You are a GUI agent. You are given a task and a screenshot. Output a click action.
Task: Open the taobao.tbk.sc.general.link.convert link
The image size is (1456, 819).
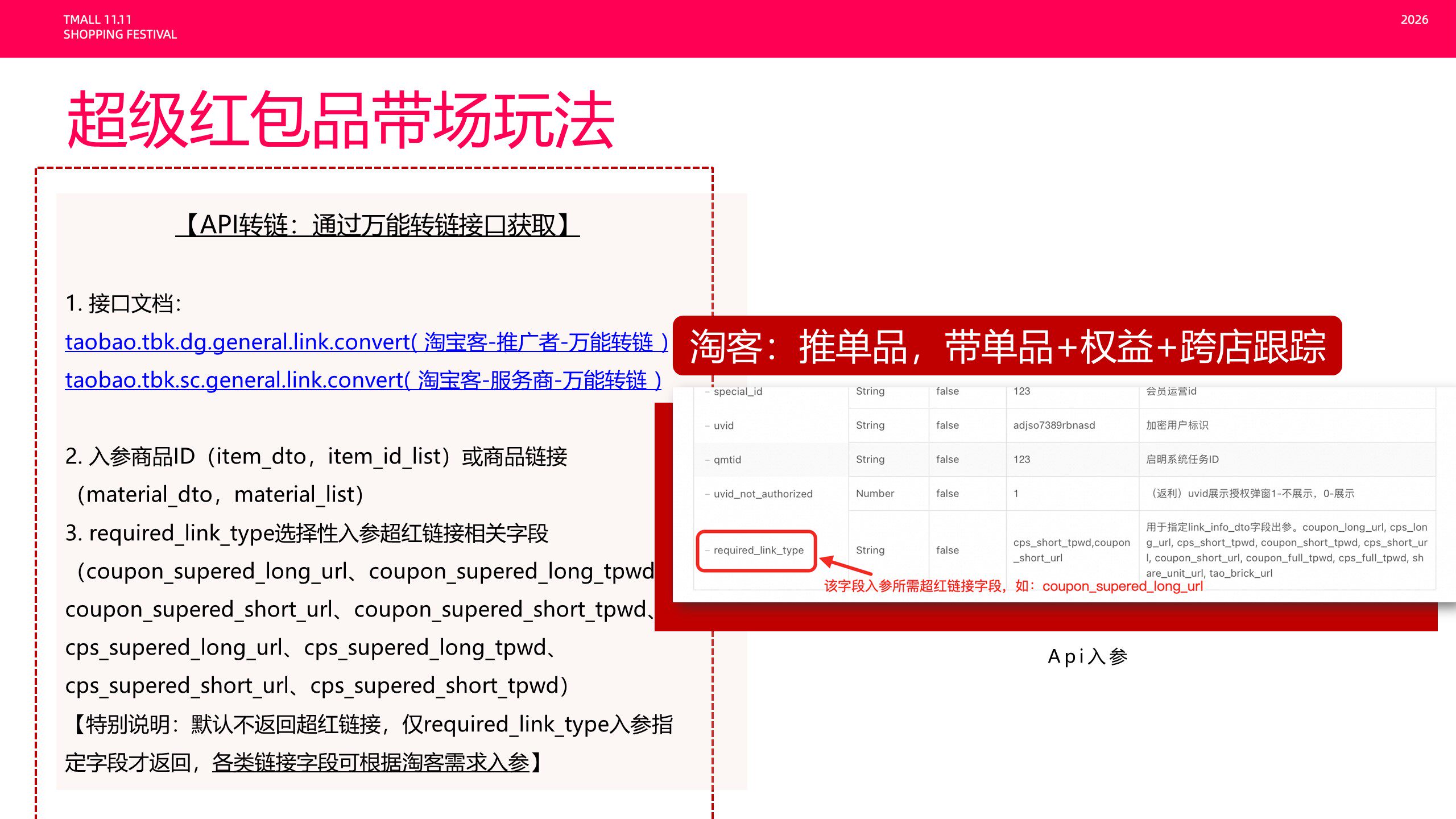[363, 380]
